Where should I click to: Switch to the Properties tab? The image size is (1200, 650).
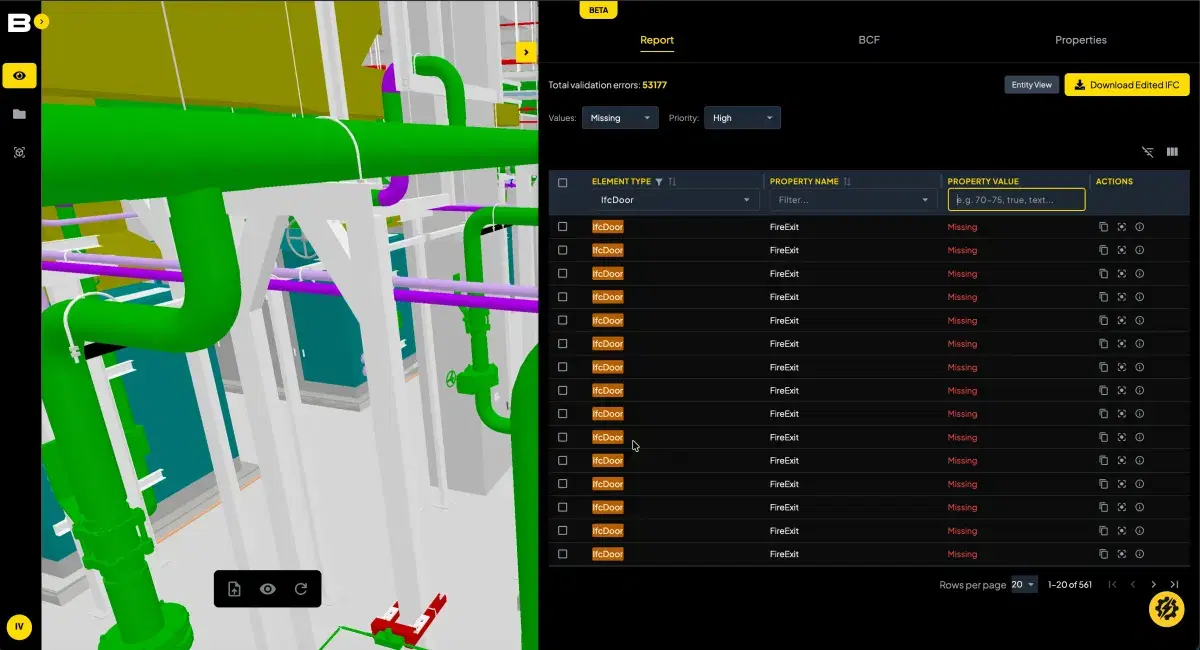click(x=1081, y=40)
